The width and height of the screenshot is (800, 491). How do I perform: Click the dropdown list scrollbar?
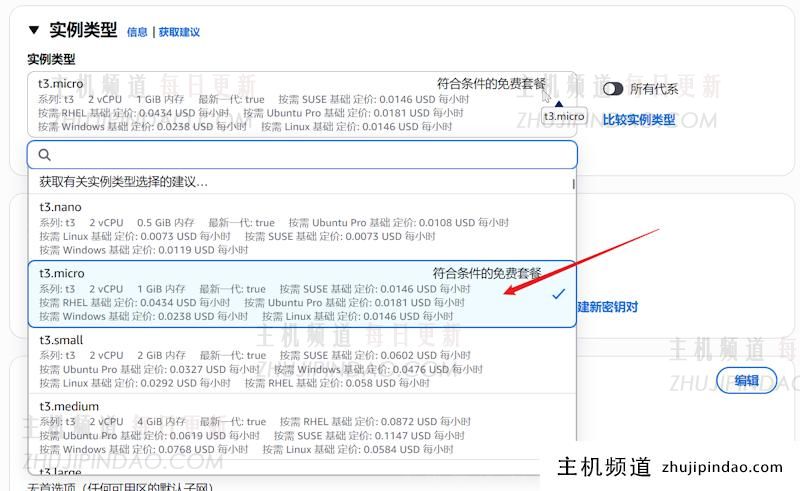573,184
